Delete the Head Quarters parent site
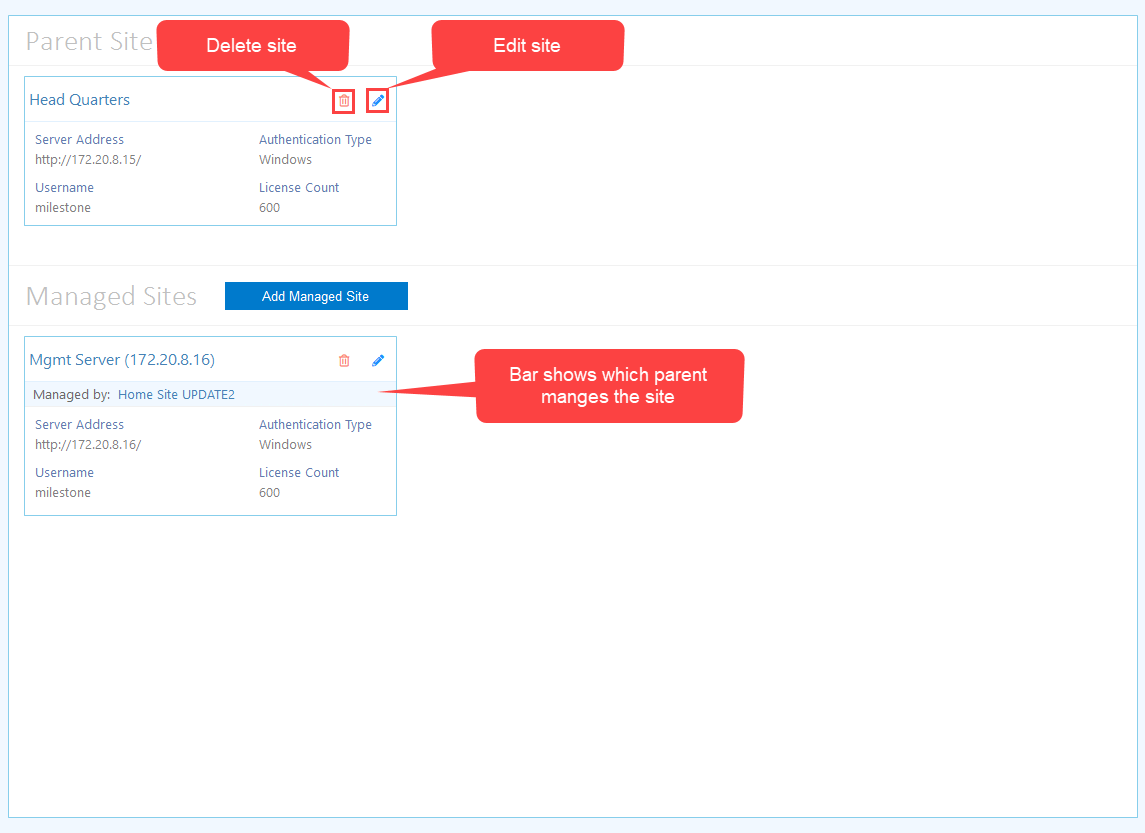Image resolution: width=1145 pixels, height=833 pixels. [344, 101]
